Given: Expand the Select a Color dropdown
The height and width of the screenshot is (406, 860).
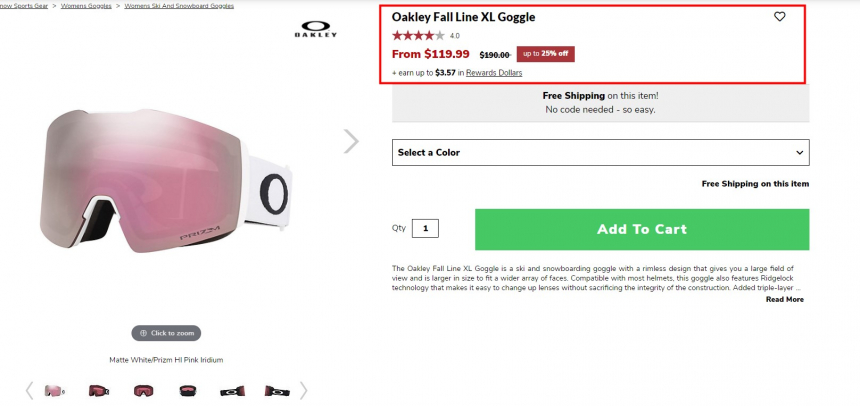Looking at the screenshot, I should [600, 152].
